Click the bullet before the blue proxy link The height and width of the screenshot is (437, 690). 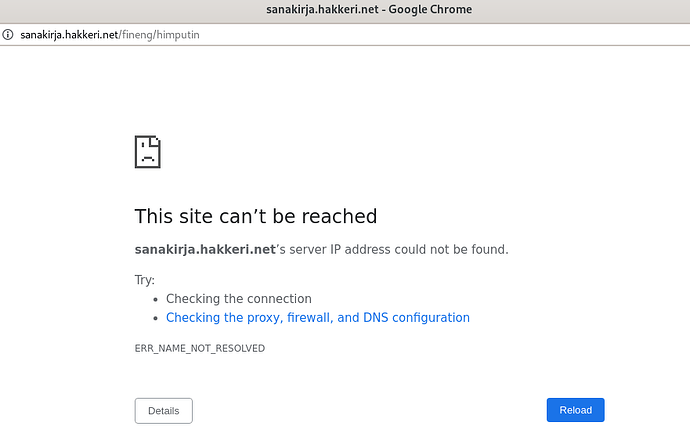click(155, 318)
